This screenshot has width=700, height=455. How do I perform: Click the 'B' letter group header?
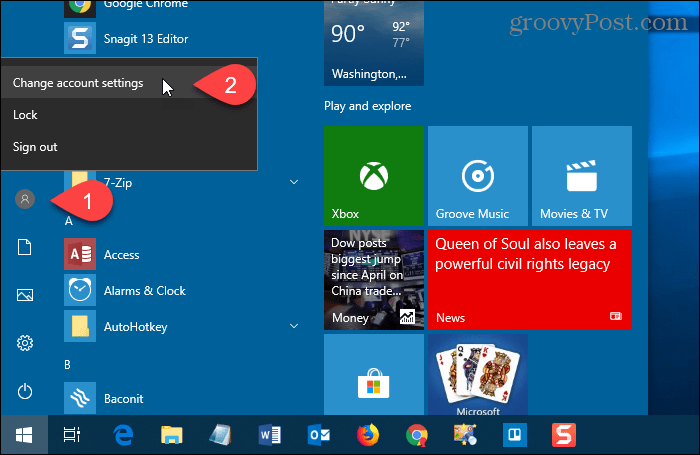click(x=67, y=365)
